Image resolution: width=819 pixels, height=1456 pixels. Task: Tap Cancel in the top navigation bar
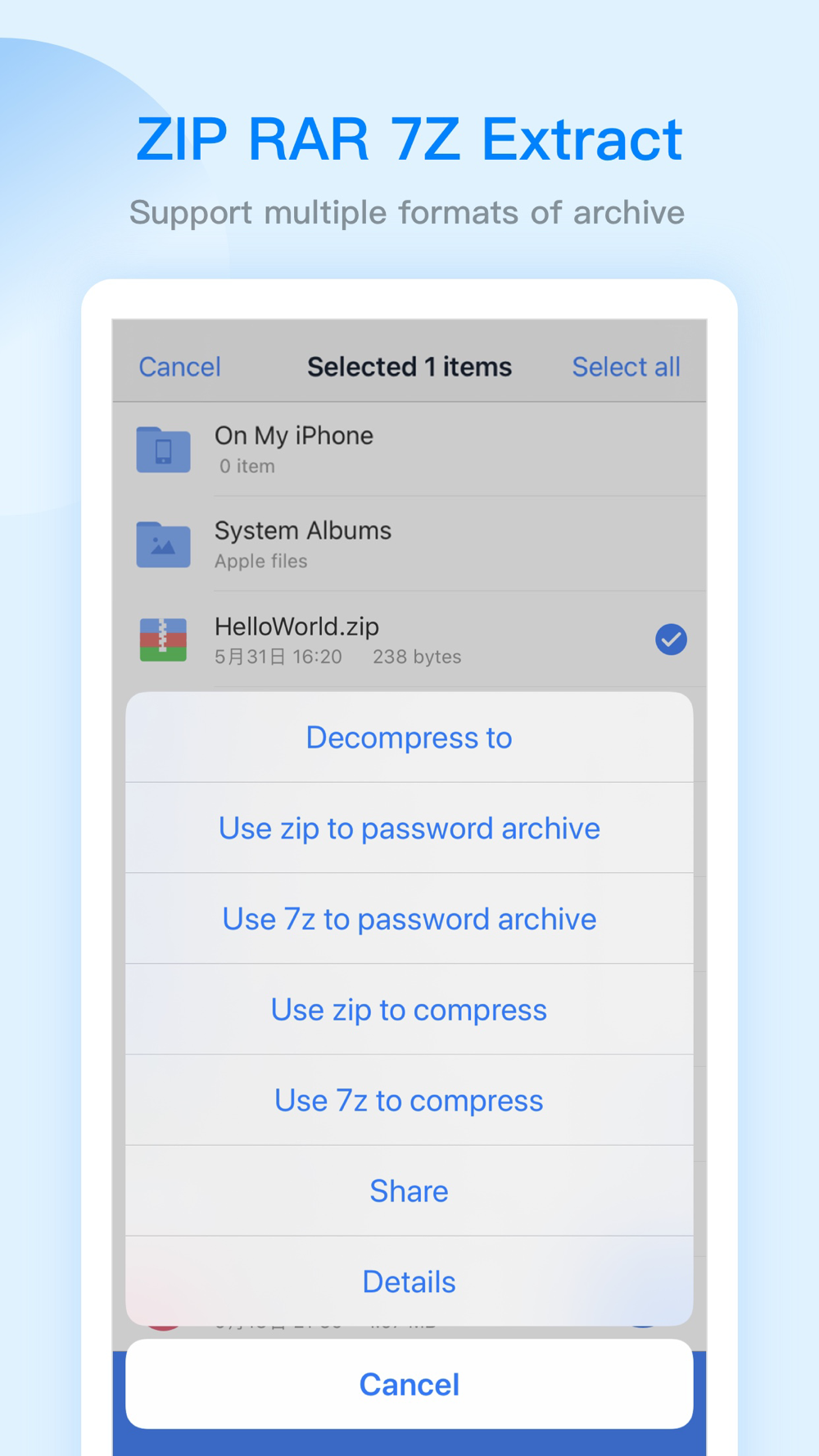pyautogui.click(x=179, y=367)
